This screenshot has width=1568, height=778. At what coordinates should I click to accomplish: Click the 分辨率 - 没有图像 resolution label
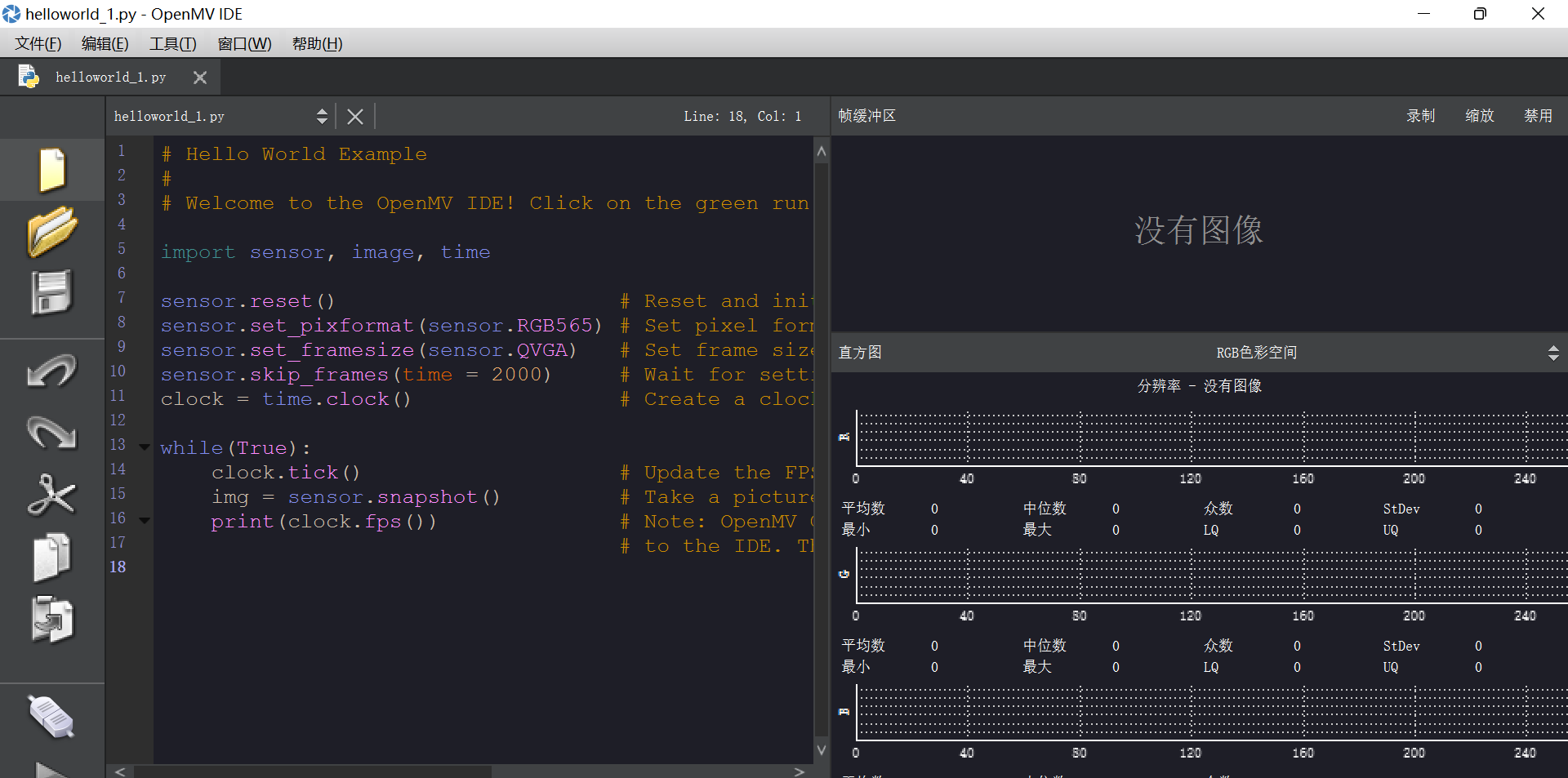tap(1199, 386)
